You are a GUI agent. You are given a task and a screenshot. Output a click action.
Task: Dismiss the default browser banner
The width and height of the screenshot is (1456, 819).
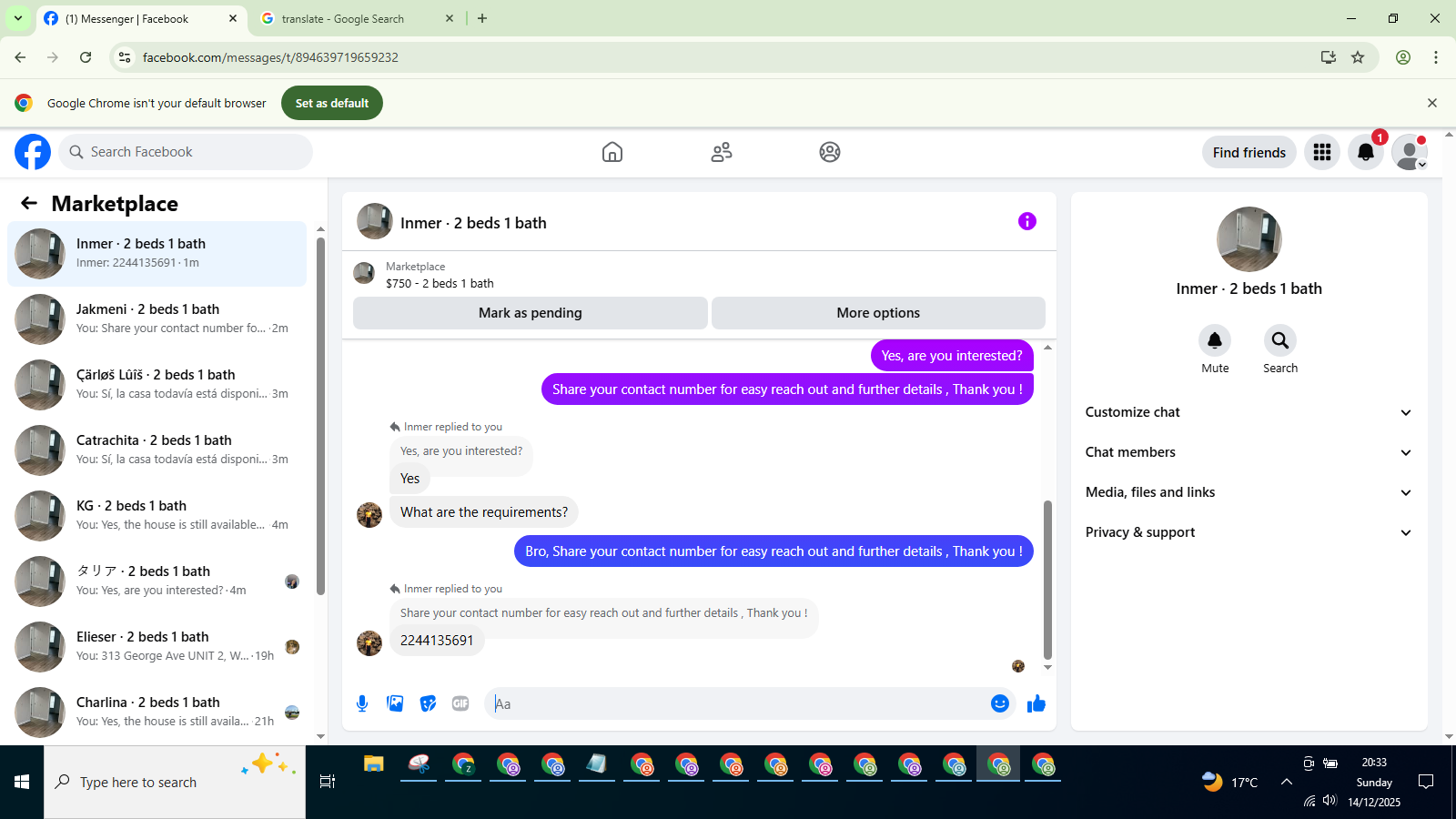(1432, 103)
